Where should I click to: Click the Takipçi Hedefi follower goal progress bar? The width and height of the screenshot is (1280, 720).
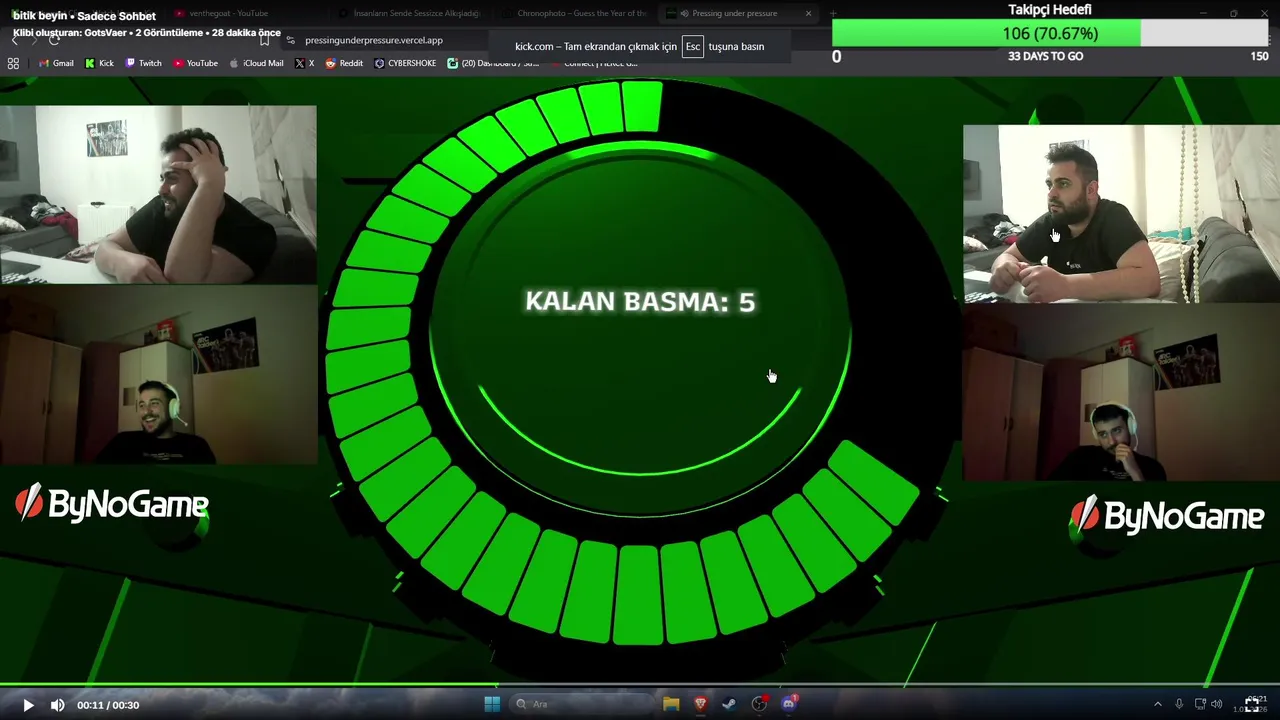point(1050,34)
